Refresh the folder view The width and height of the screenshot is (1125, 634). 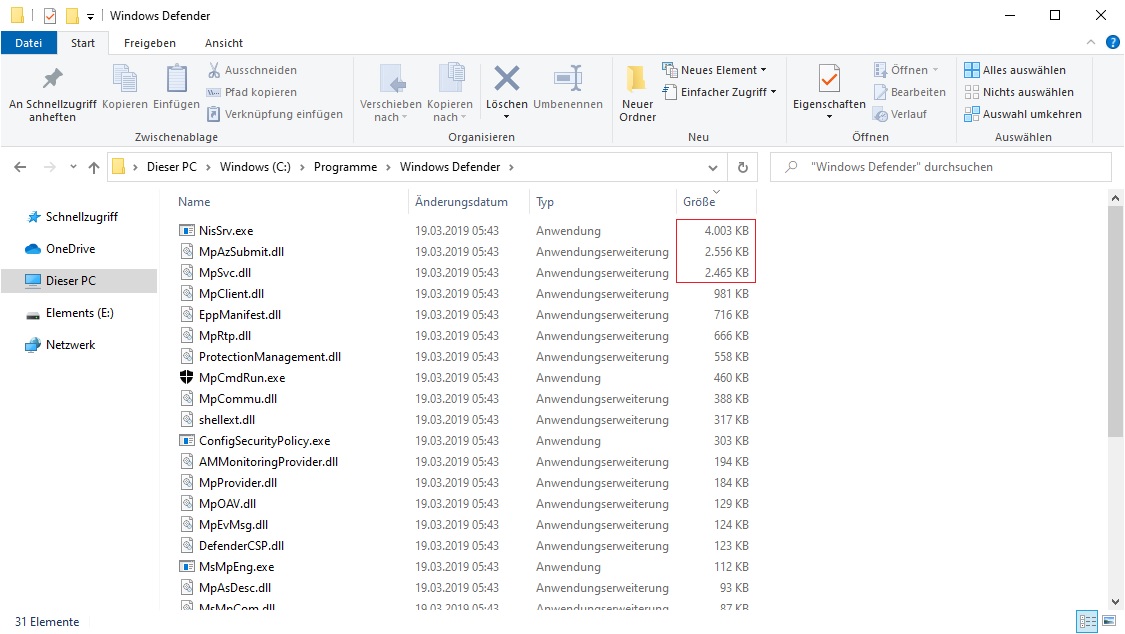click(x=743, y=167)
